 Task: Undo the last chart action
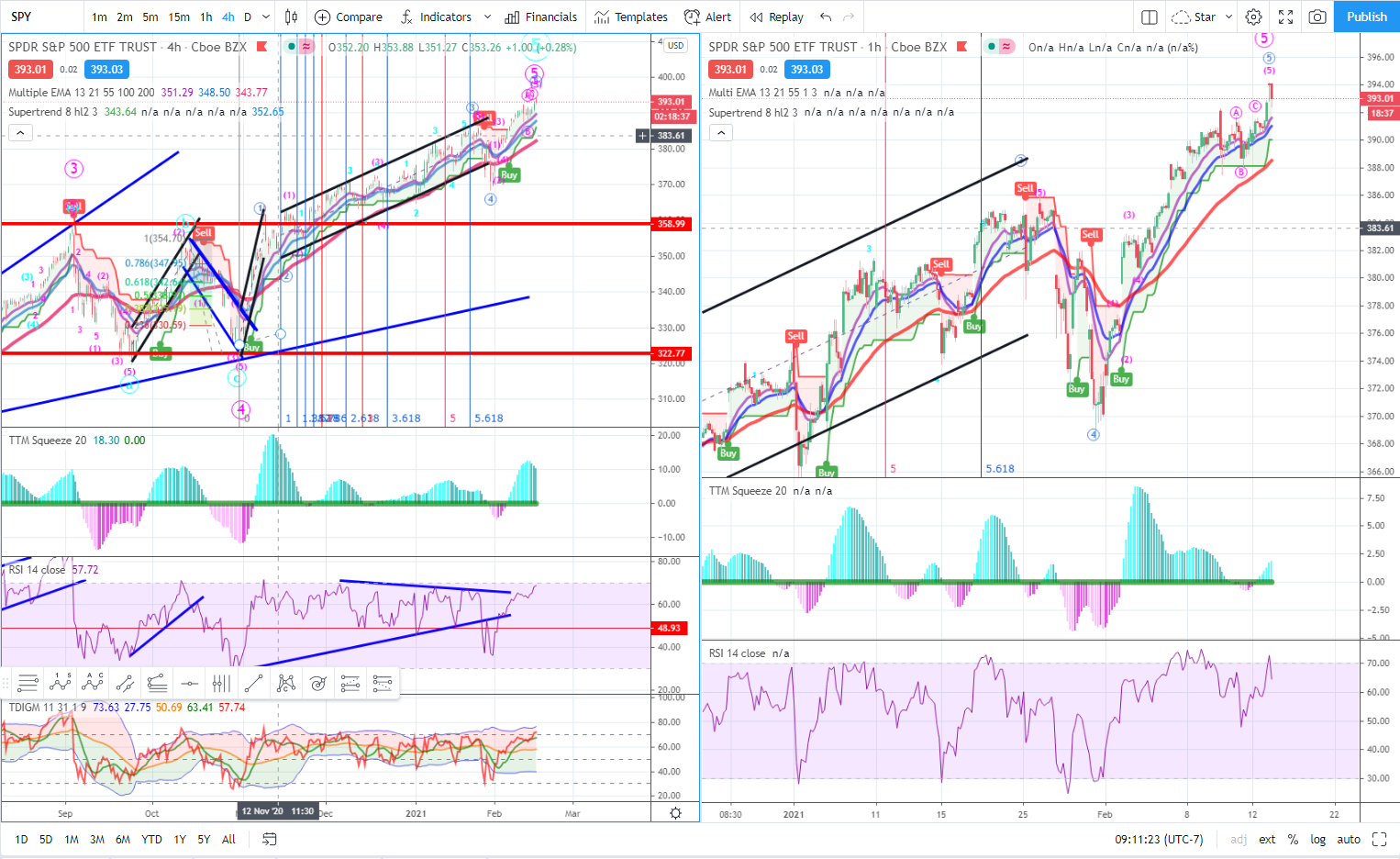(826, 17)
